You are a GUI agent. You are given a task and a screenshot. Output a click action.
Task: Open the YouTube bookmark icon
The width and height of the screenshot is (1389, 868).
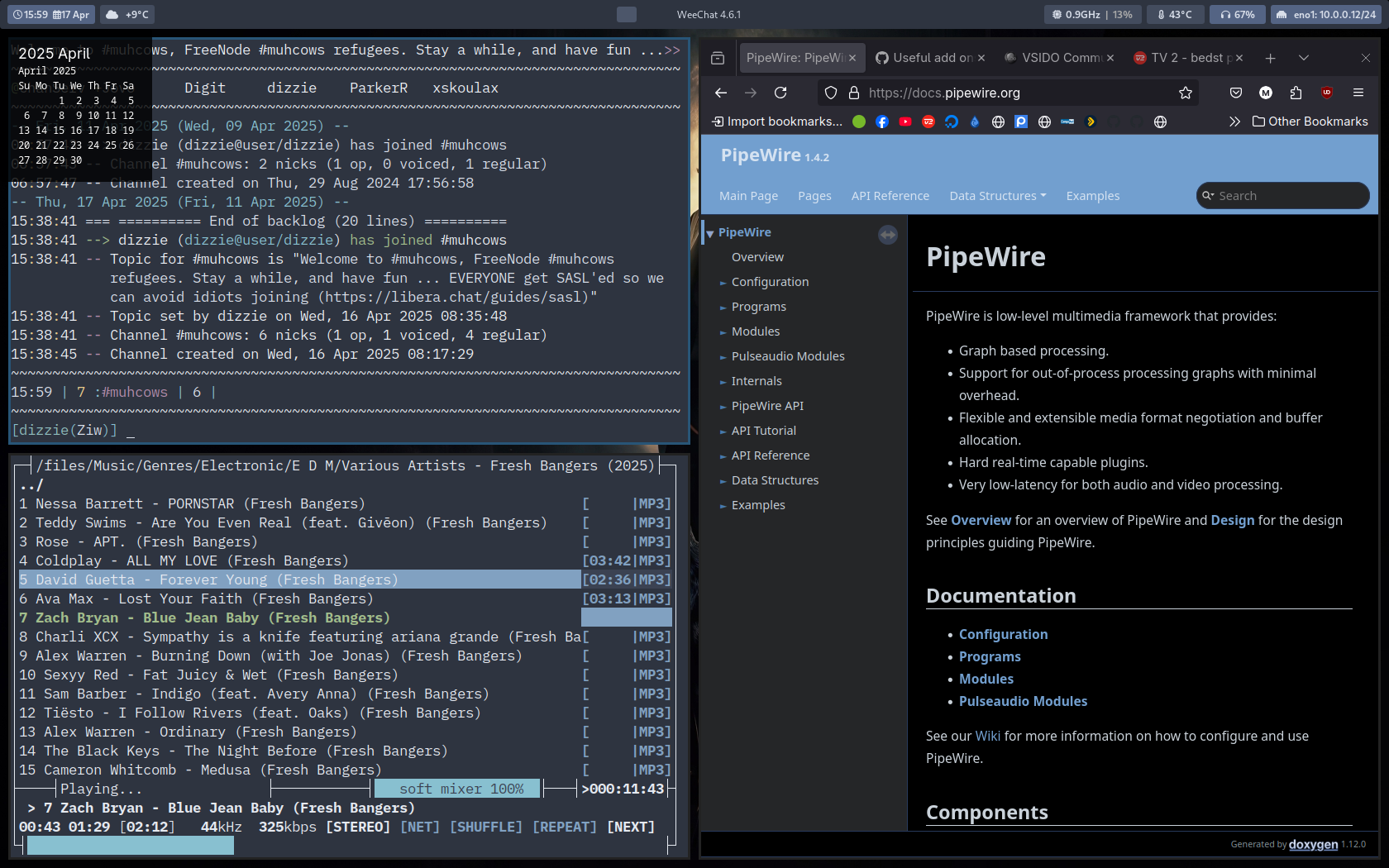[x=905, y=122]
